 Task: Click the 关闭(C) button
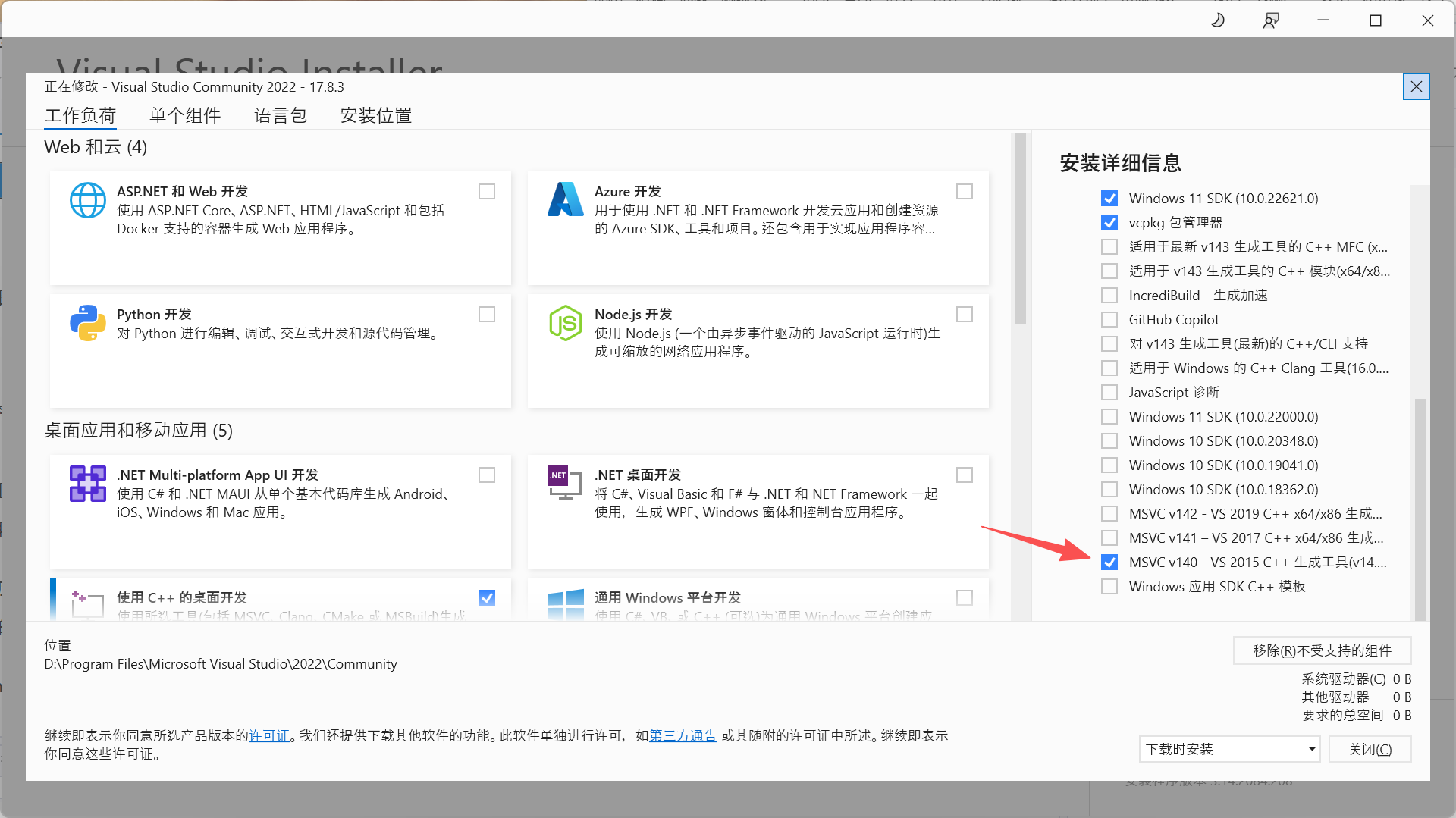click(1370, 749)
